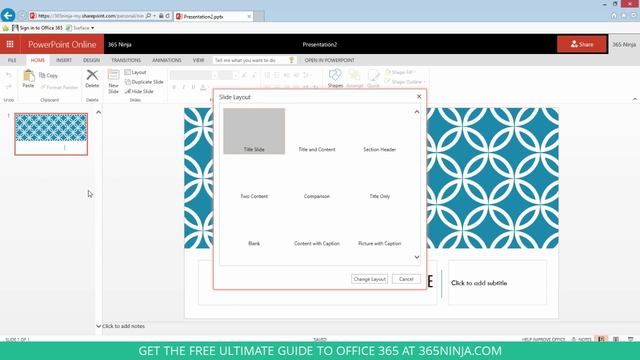Select the Title Slide layout
The image size is (640, 360).
[254, 131]
